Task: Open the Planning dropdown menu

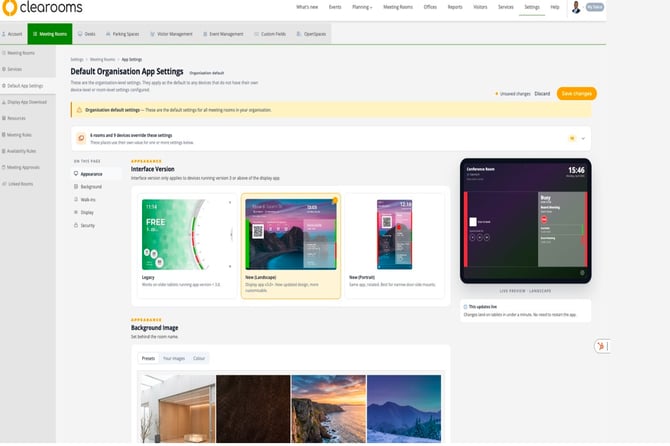Action: (x=362, y=7)
